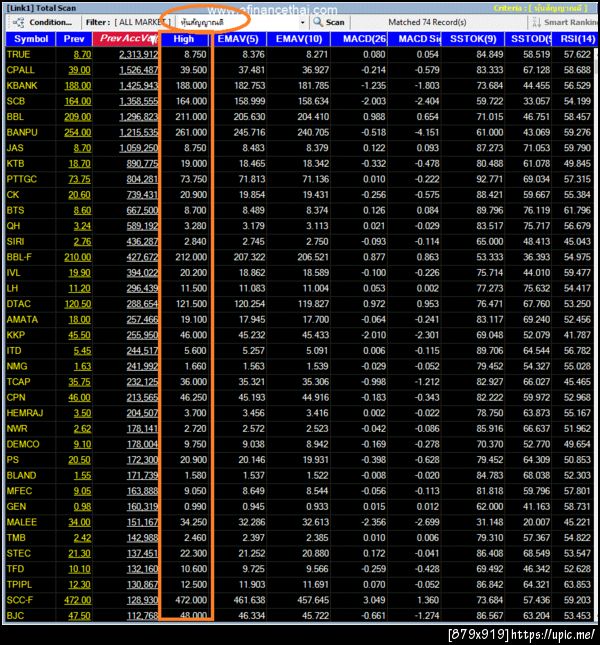Sort by SSTOK(9) column header
The width and height of the screenshot is (600, 645).
(473, 39)
